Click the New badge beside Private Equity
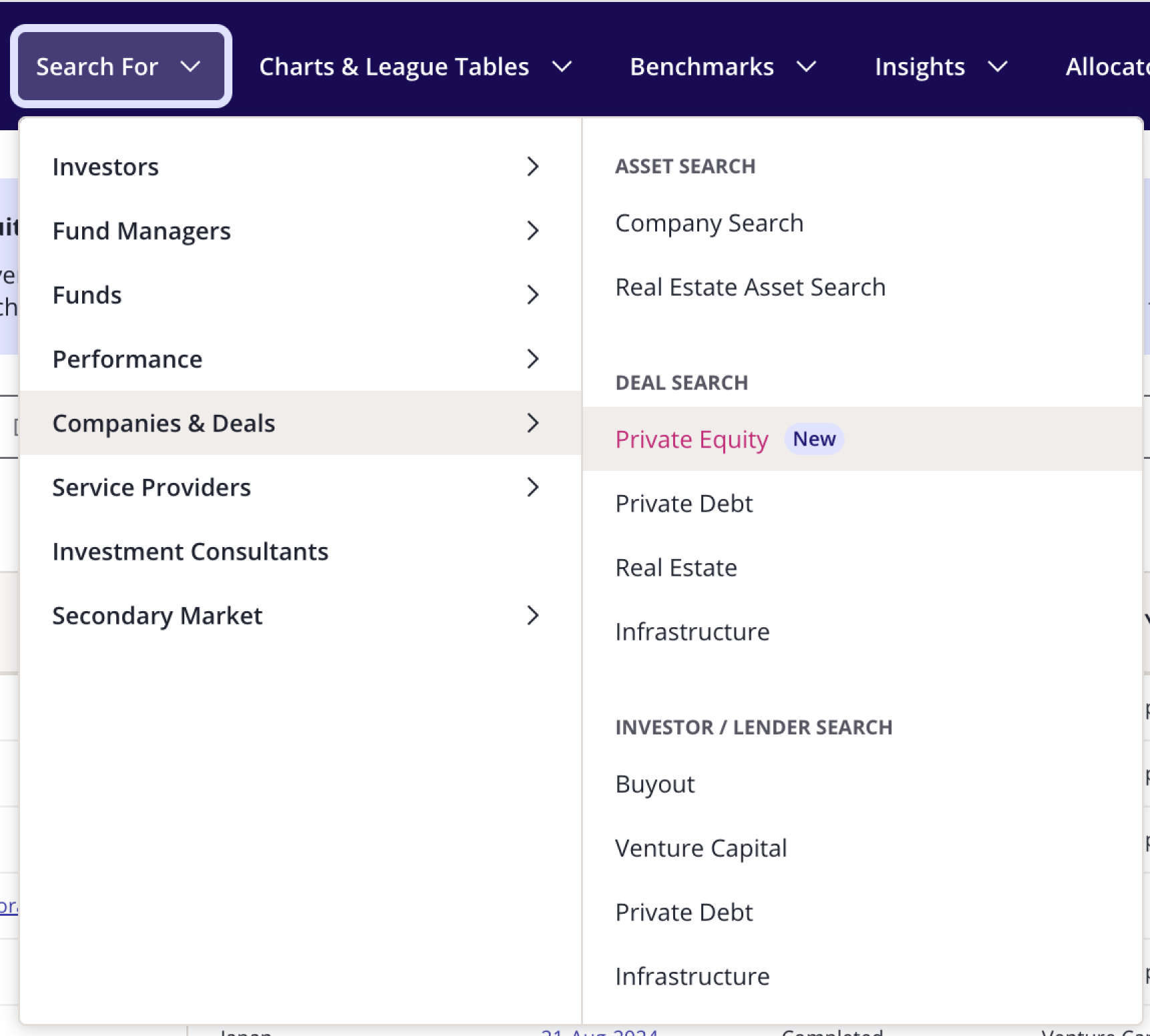The width and height of the screenshot is (1150, 1036). 814,439
